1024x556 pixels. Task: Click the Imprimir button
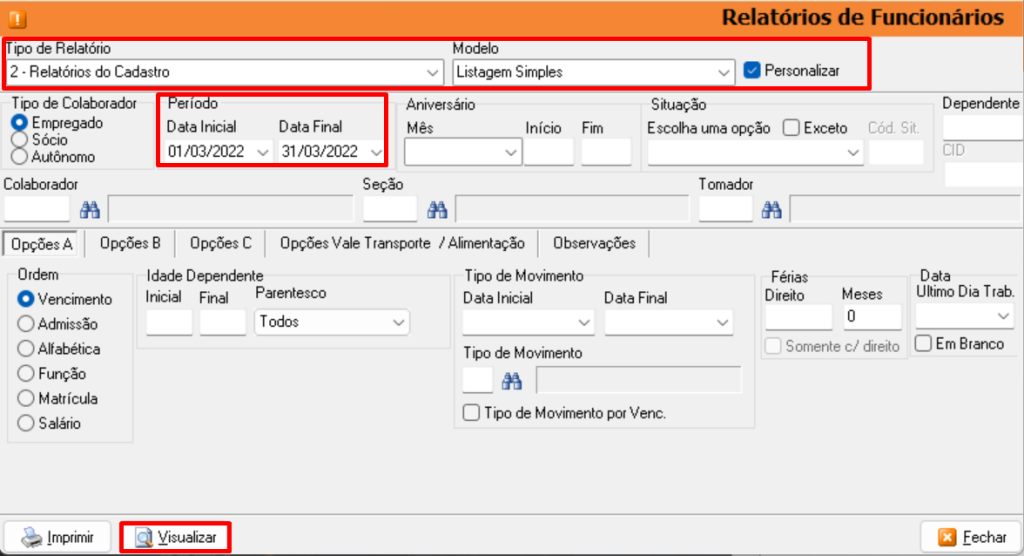[x=58, y=537]
